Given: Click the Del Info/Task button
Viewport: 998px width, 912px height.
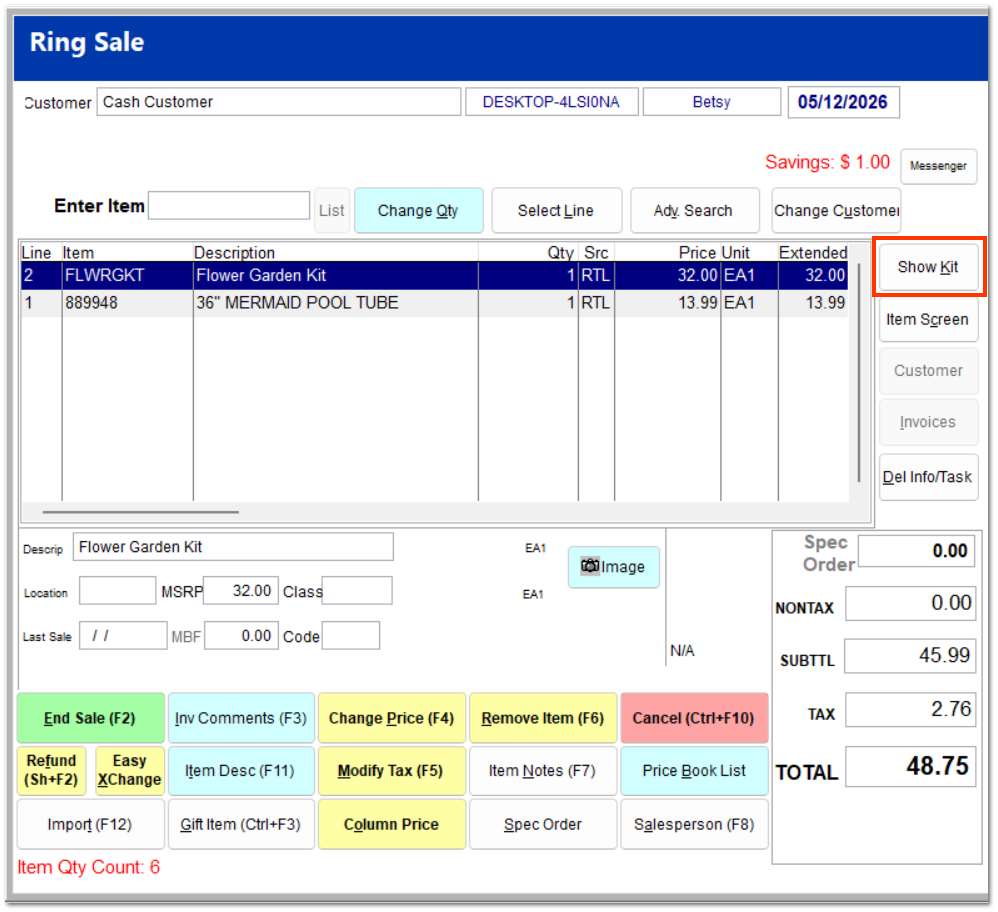Looking at the screenshot, I should coord(928,477).
